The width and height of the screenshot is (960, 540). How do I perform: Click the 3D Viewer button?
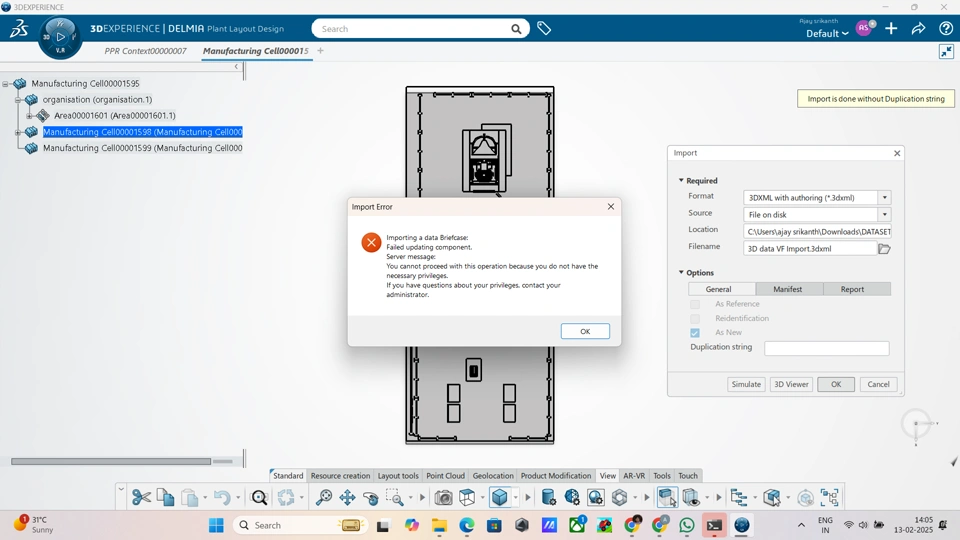[791, 384]
